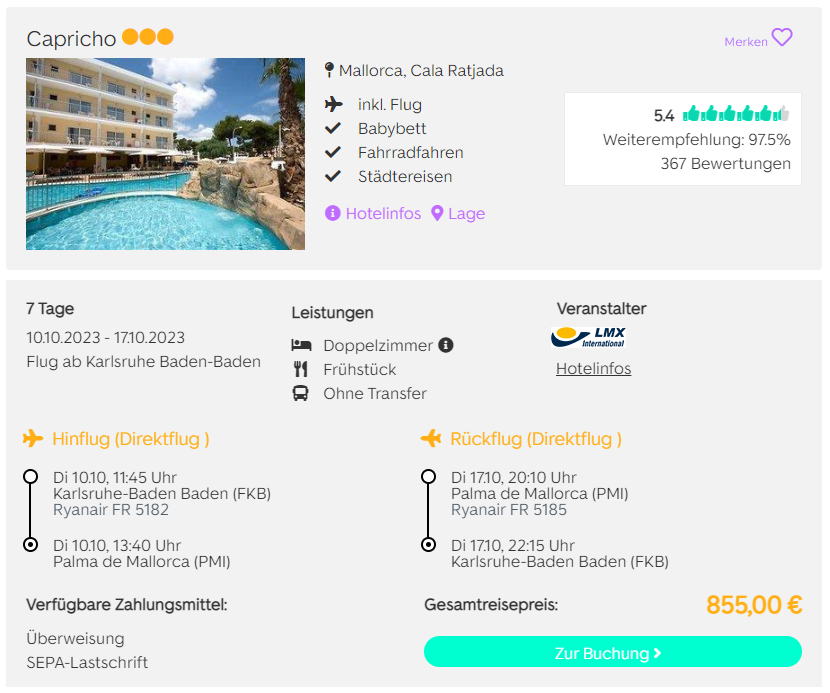Click the thumbs-up rating bar
Image resolution: width=830 pixels, height=693 pixels.
pos(736,113)
